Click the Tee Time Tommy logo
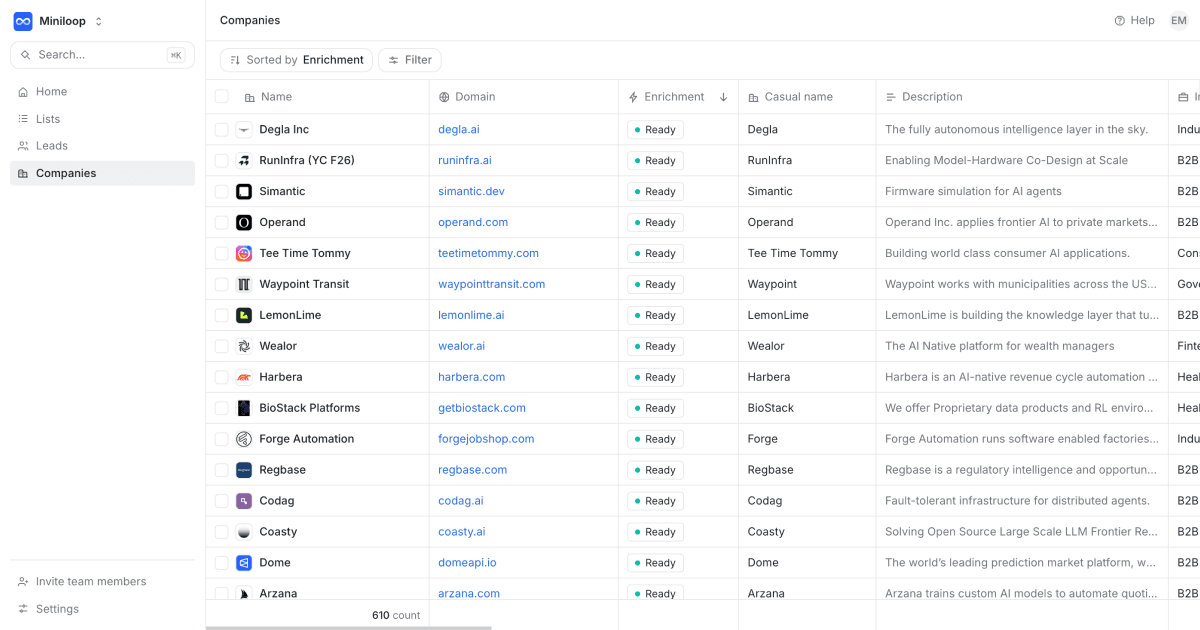The width and height of the screenshot is (1200, 630). 244,254
